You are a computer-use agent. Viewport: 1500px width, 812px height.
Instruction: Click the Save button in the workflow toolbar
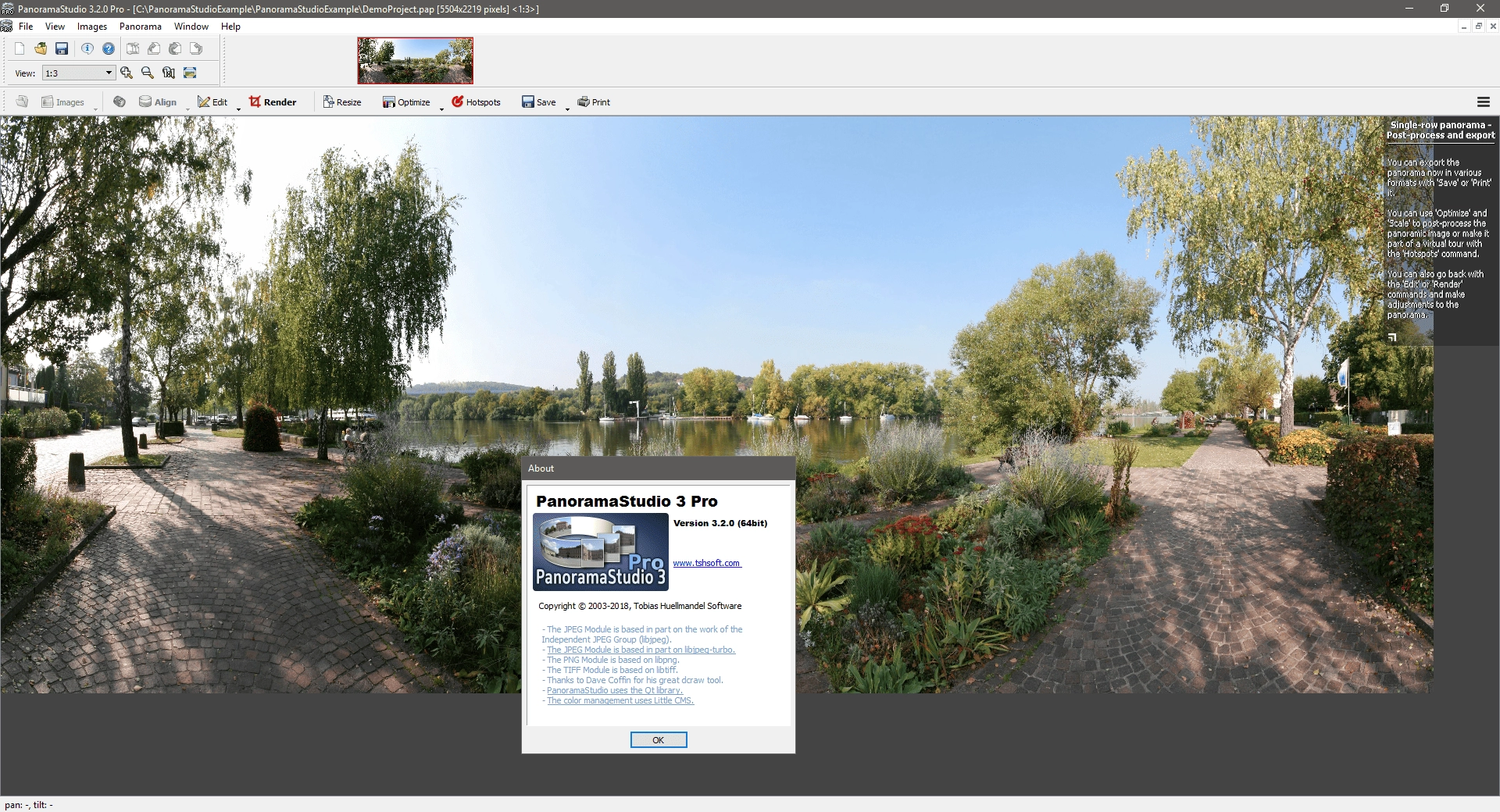pos(539,102)
